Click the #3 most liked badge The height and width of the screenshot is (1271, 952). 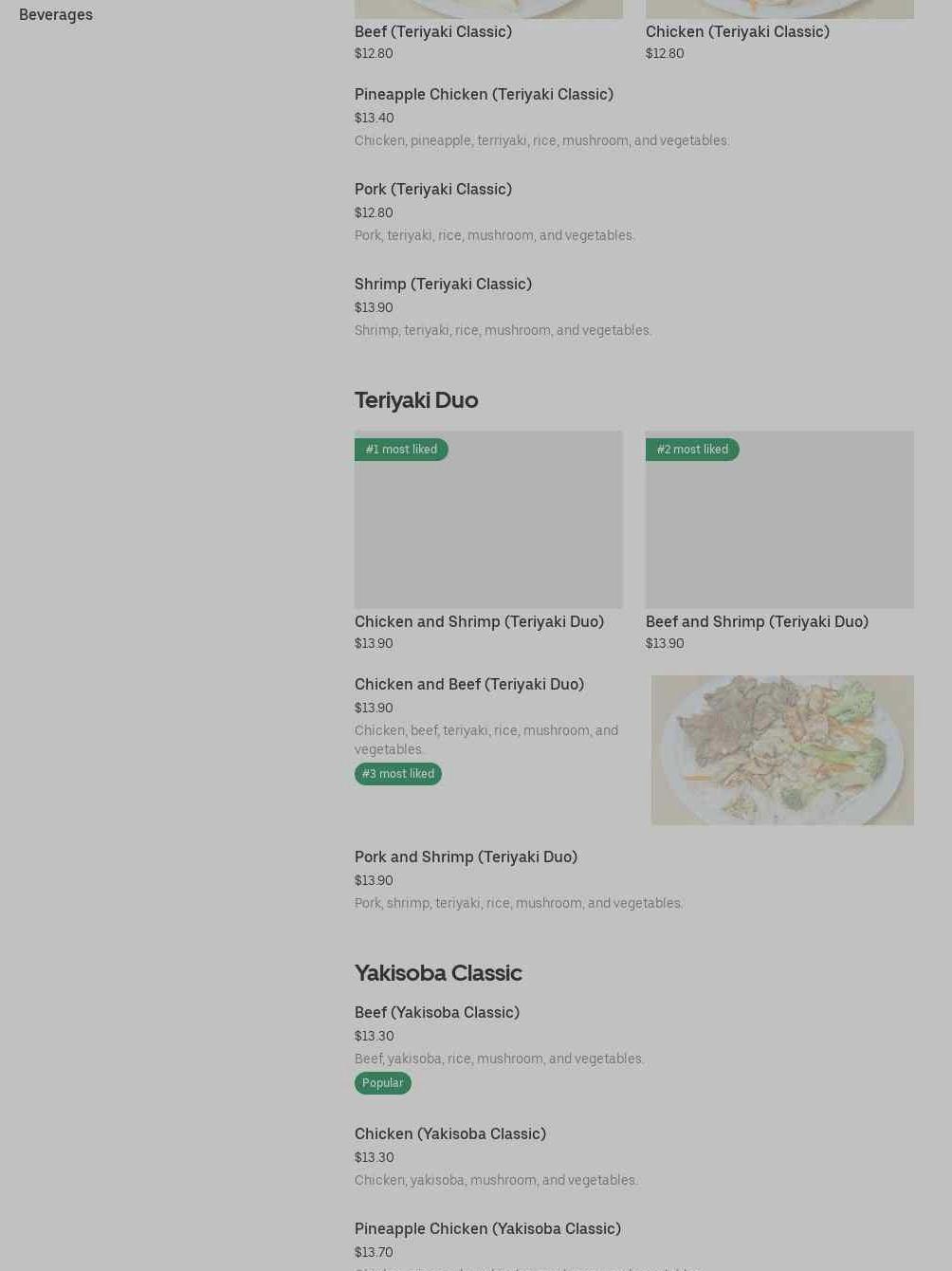[398, 774]
